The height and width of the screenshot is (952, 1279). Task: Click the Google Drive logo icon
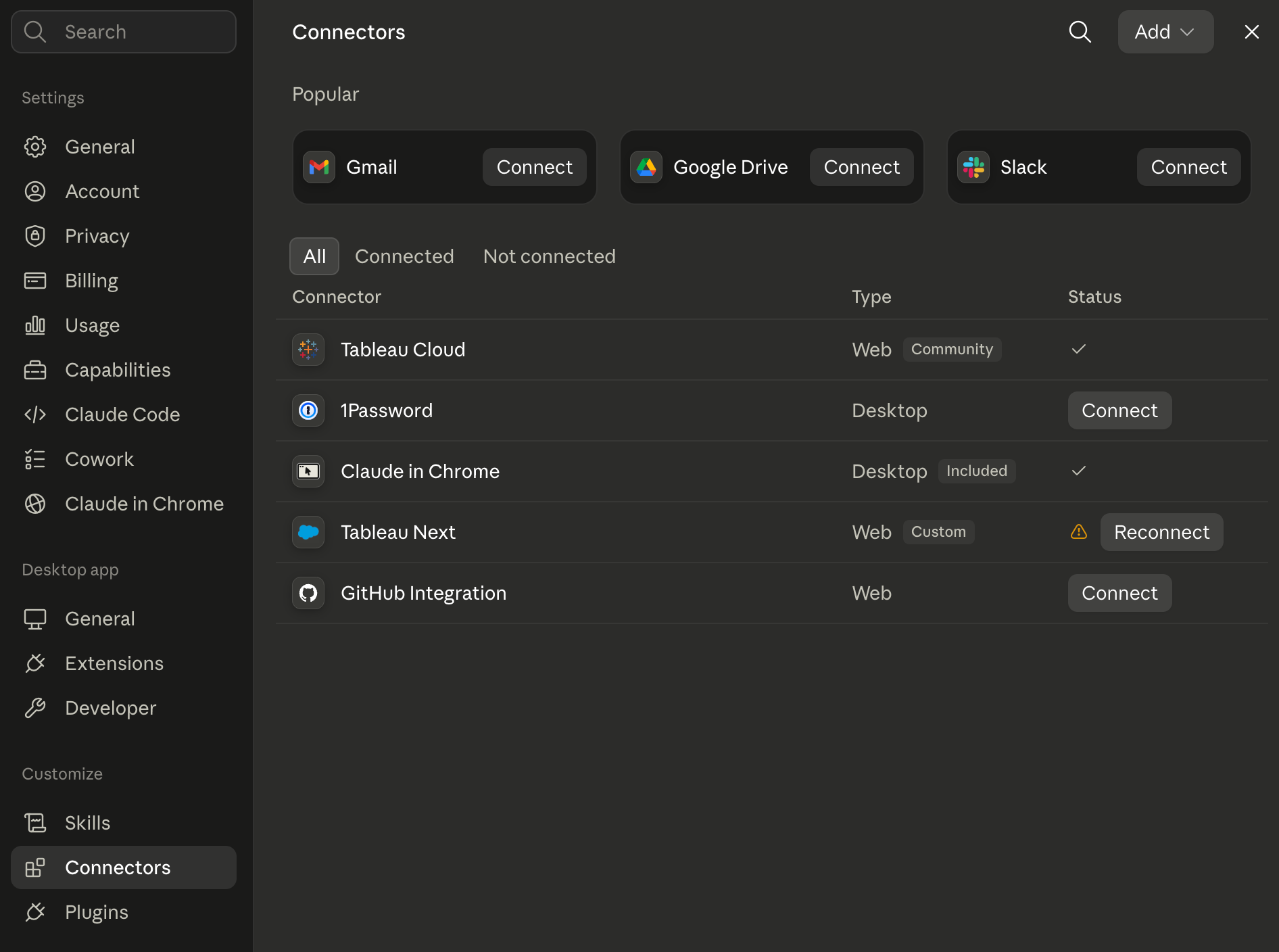pyautogui.click(x=646, y=167)
